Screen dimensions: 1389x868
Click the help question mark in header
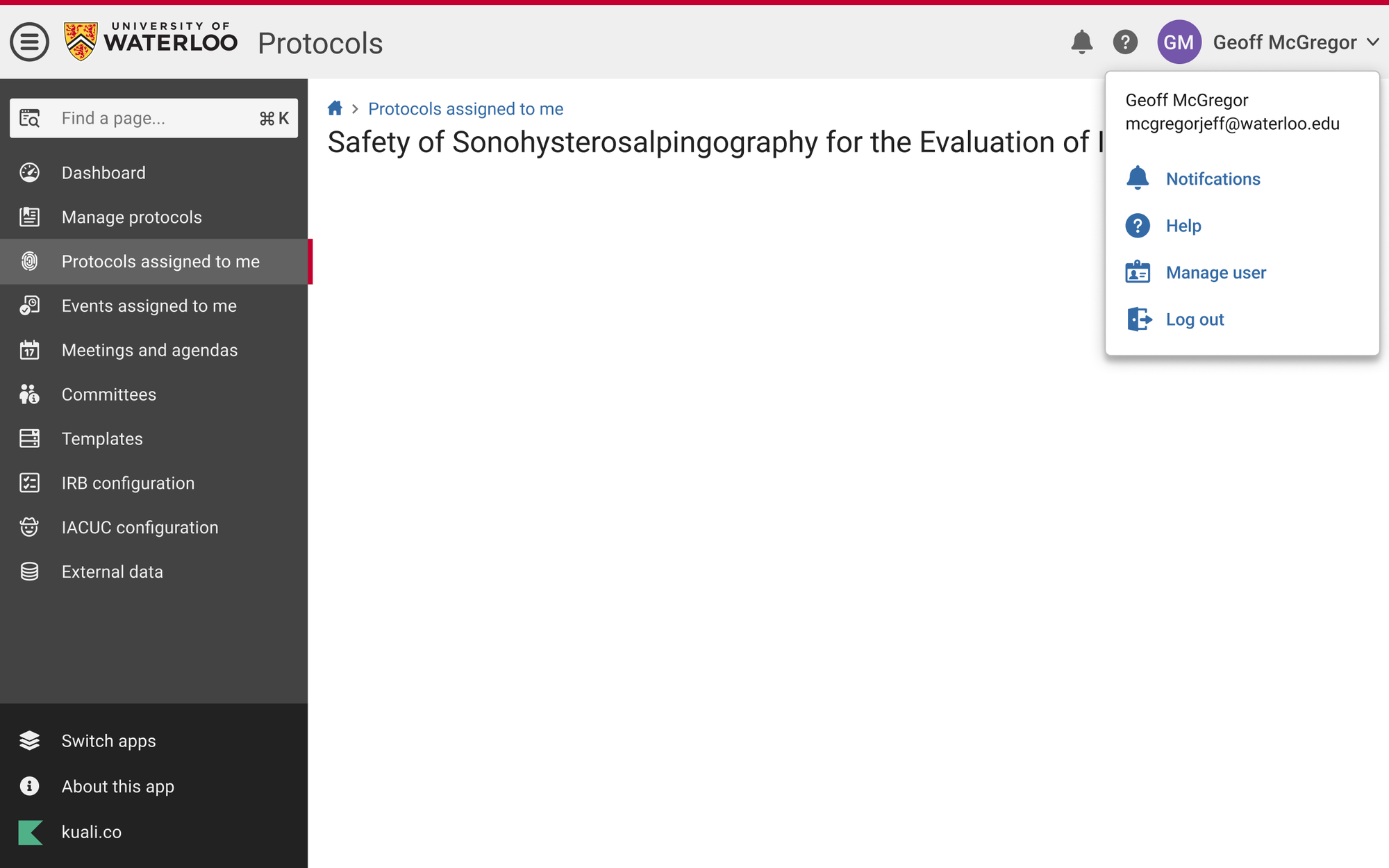pyautogui.click(x=1125, y=42)
